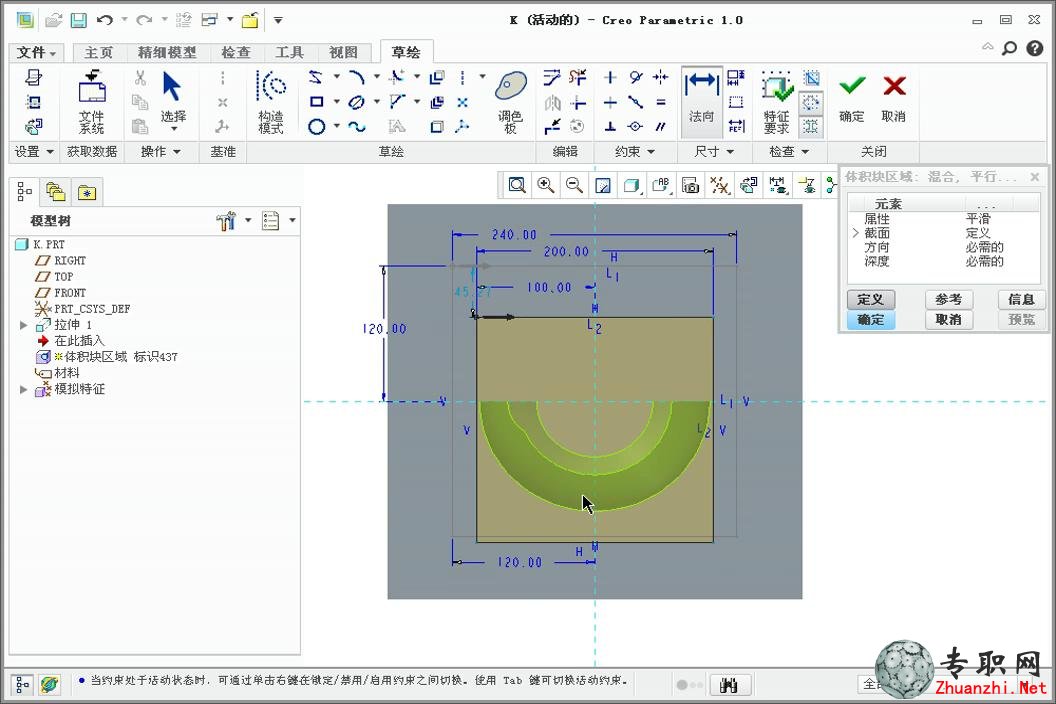Select the Line sketch tool

click(315, 77)
